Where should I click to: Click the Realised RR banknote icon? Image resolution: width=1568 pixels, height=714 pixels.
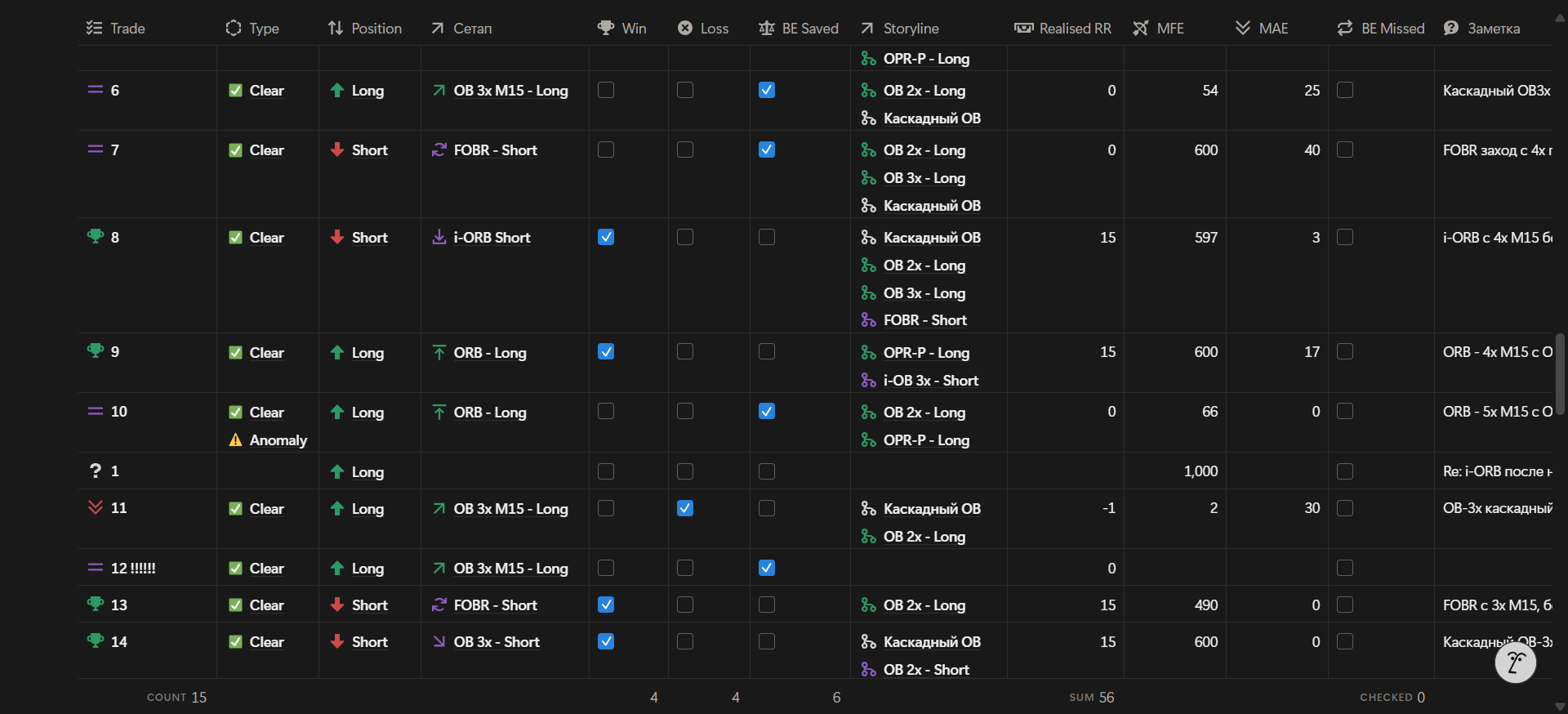1023,28
